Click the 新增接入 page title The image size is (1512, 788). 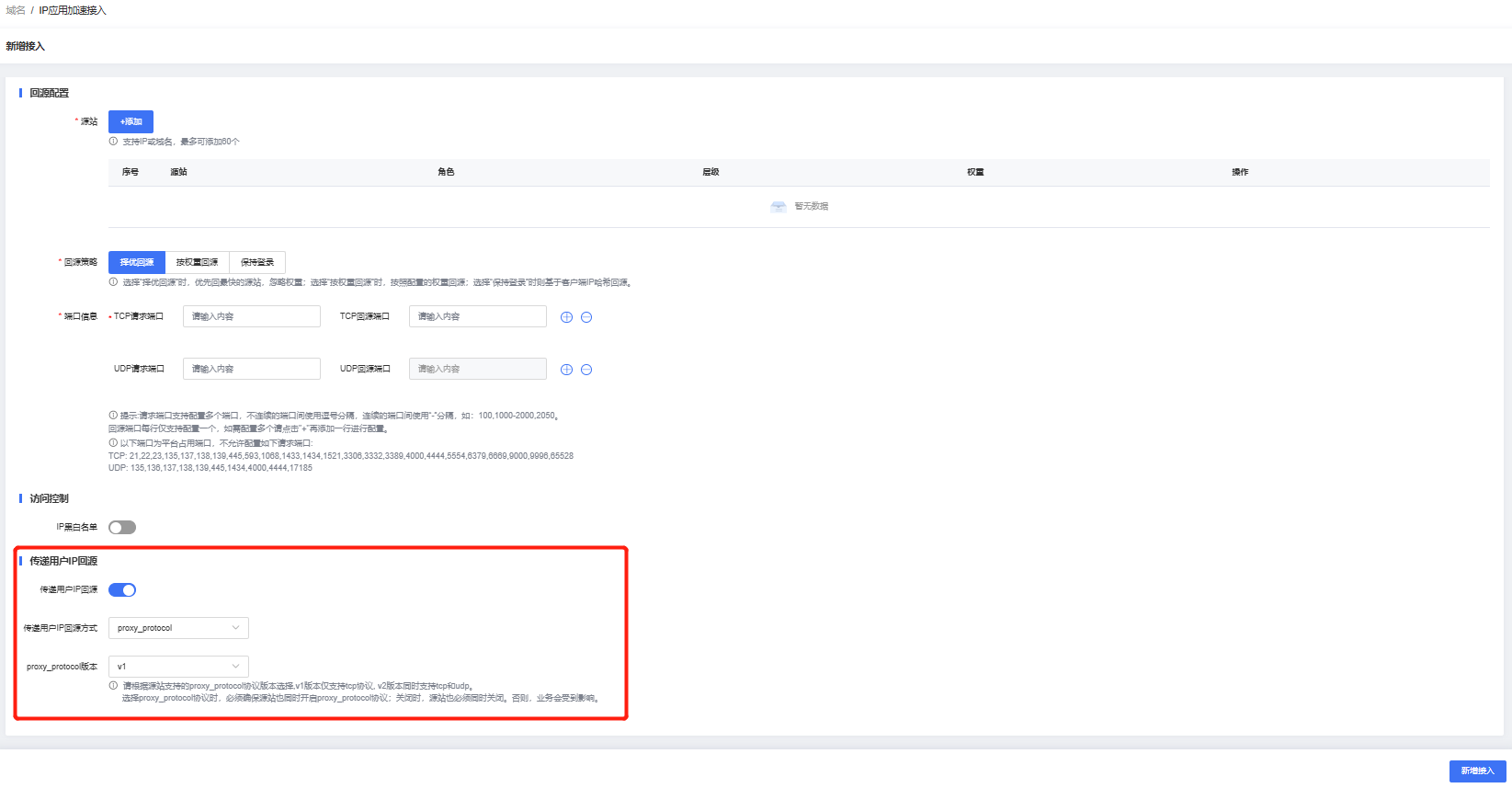[x=25, y=46]
